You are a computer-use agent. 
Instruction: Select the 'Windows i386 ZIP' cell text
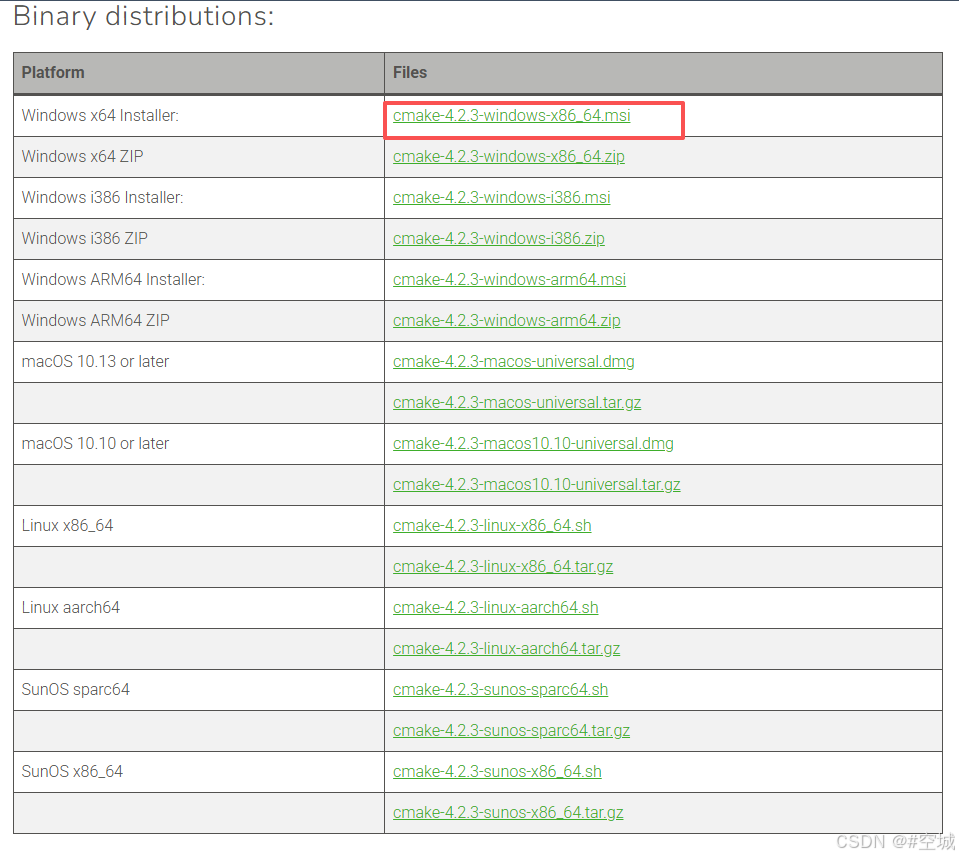click(84, 239)
